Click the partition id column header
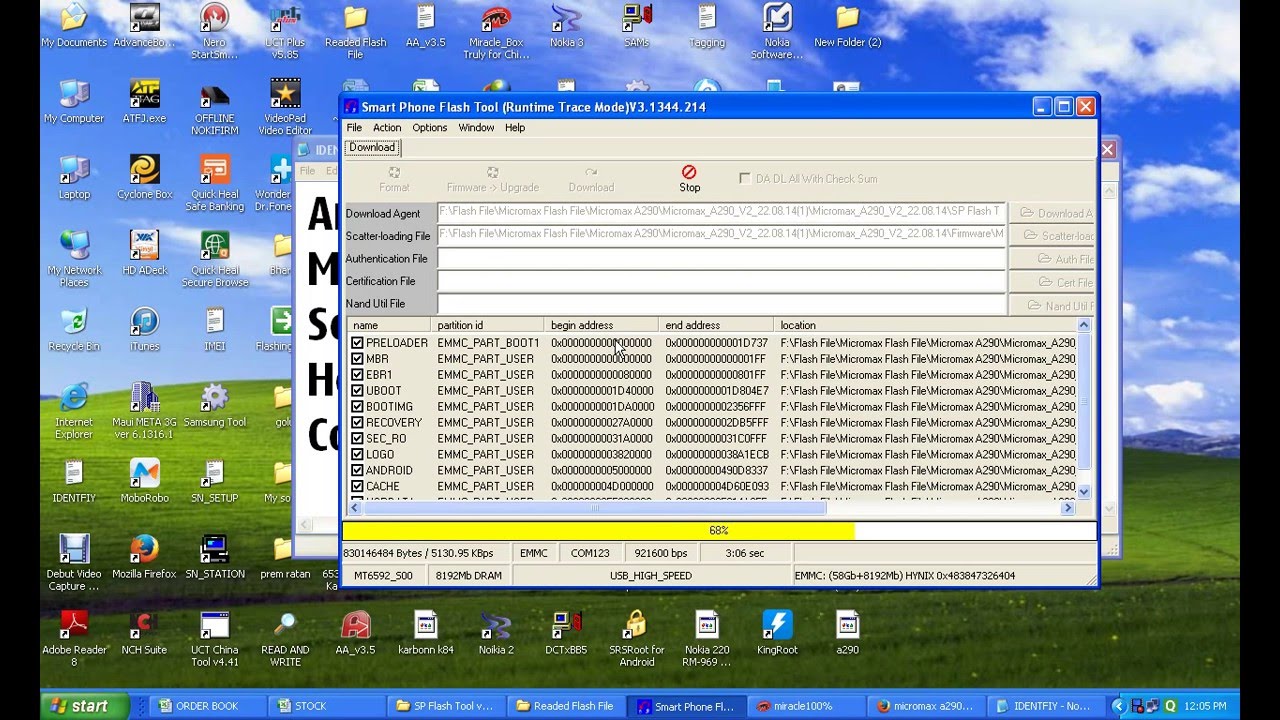 tap(488, 325)
